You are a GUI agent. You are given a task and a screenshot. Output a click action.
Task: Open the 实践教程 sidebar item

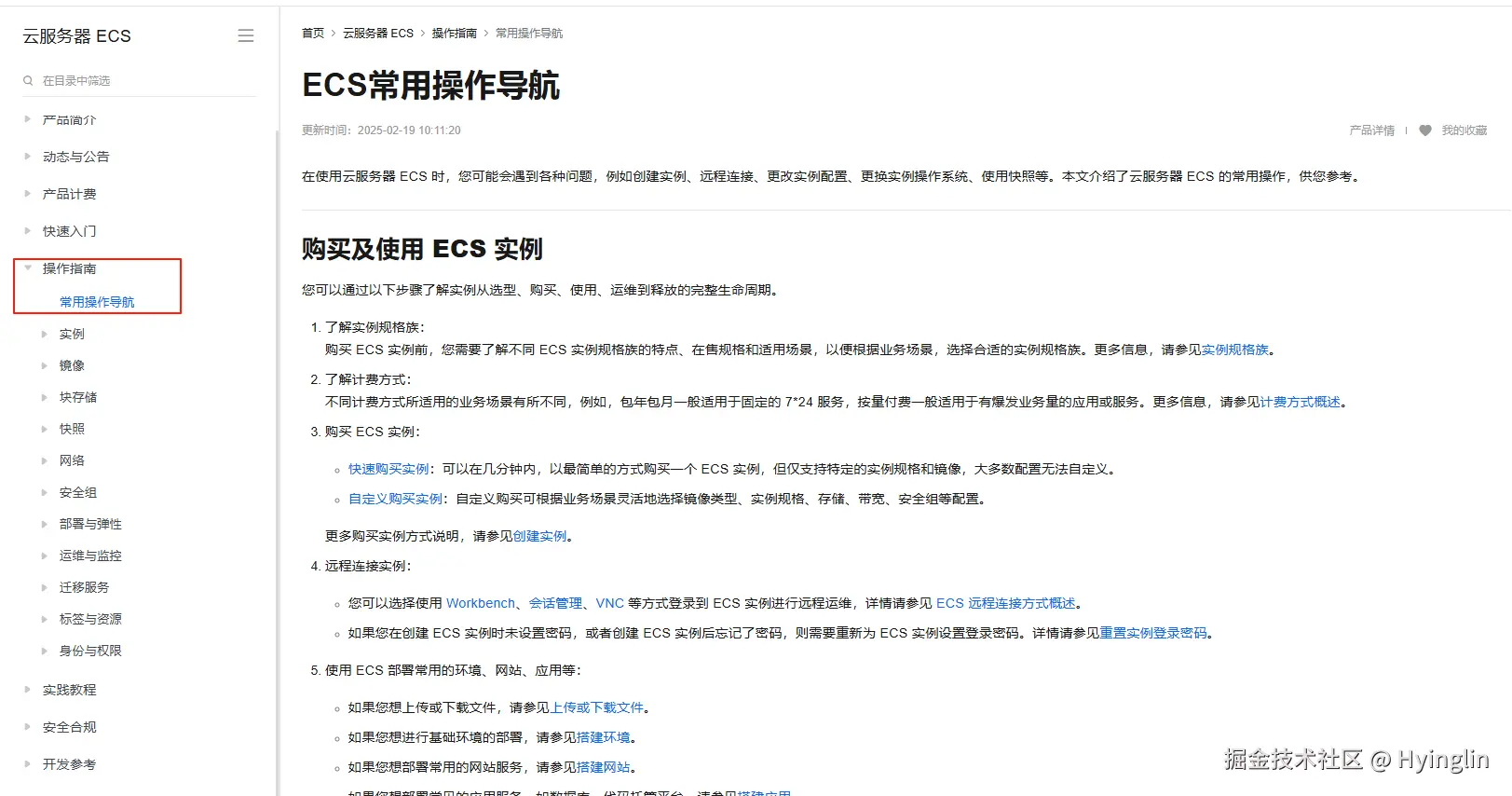(x=69, y=691)
